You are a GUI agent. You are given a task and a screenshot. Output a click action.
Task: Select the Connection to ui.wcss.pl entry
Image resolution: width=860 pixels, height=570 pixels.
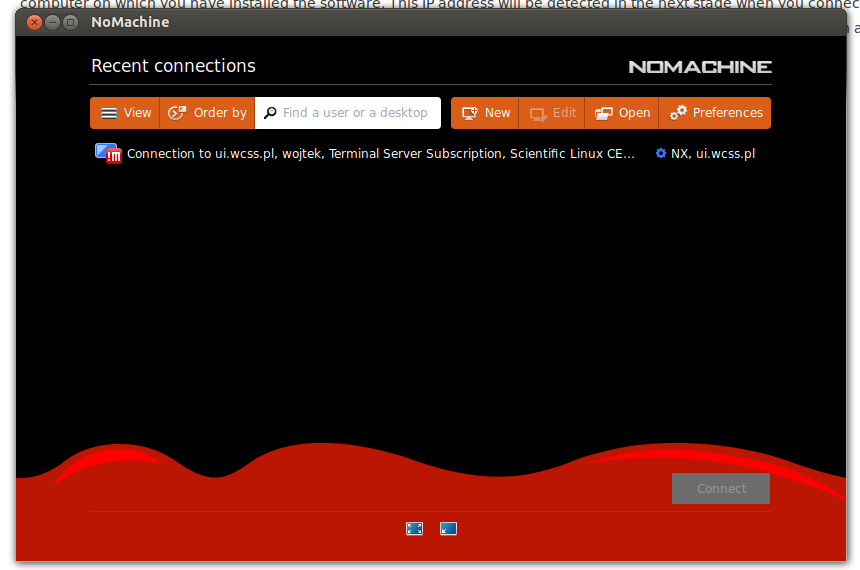click(x=380, y=154)
